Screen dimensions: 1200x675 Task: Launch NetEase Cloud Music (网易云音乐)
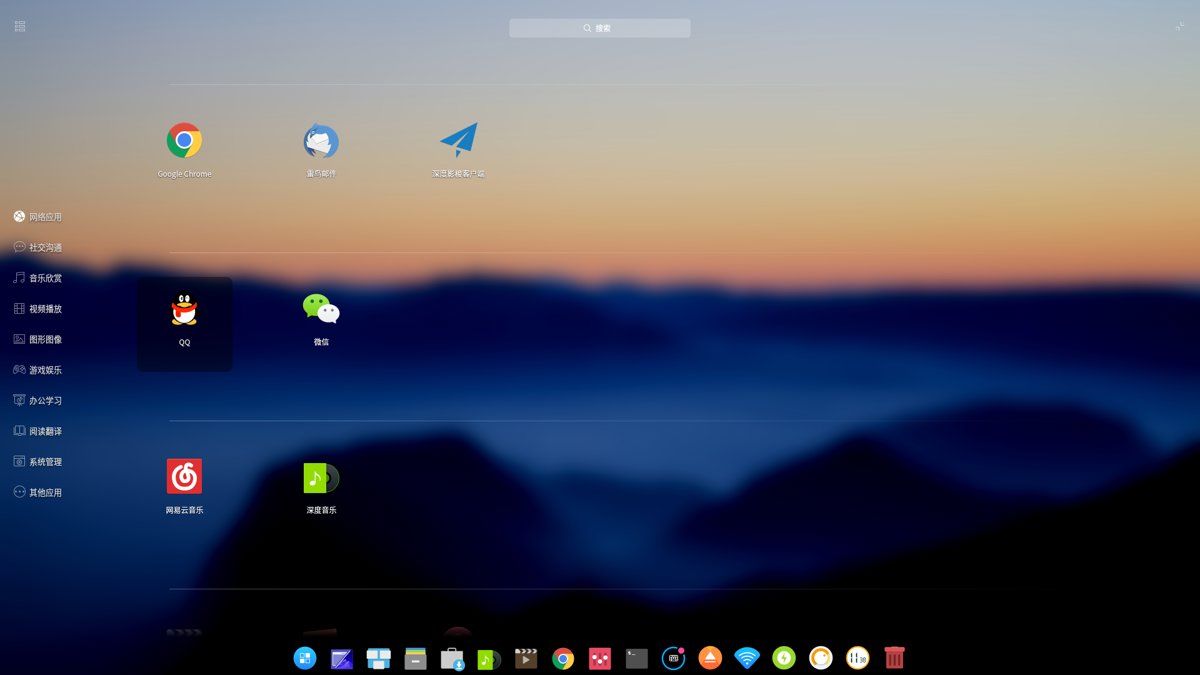[184, 477]
